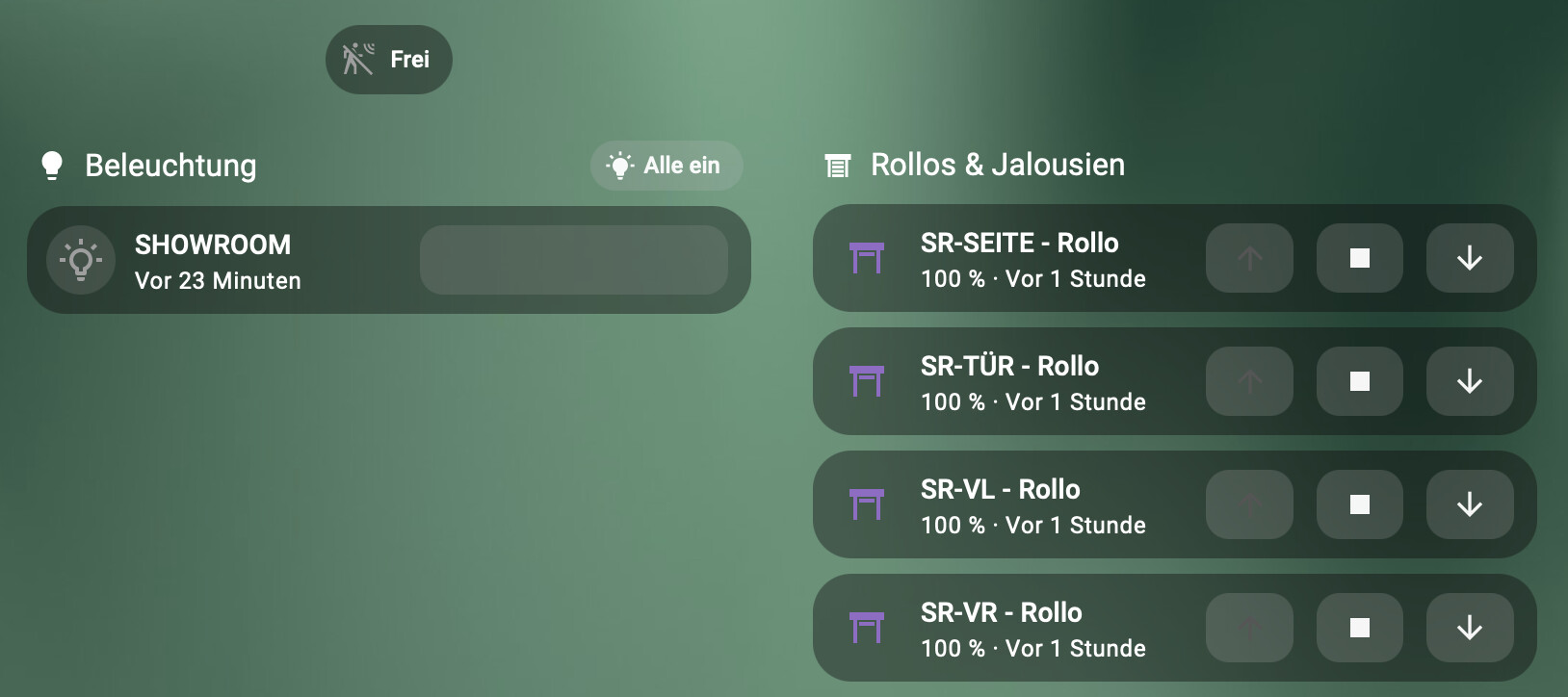1568x697 pixels.
Task: Stop the SR-VR Rollo
Action: click(1360, 628)
